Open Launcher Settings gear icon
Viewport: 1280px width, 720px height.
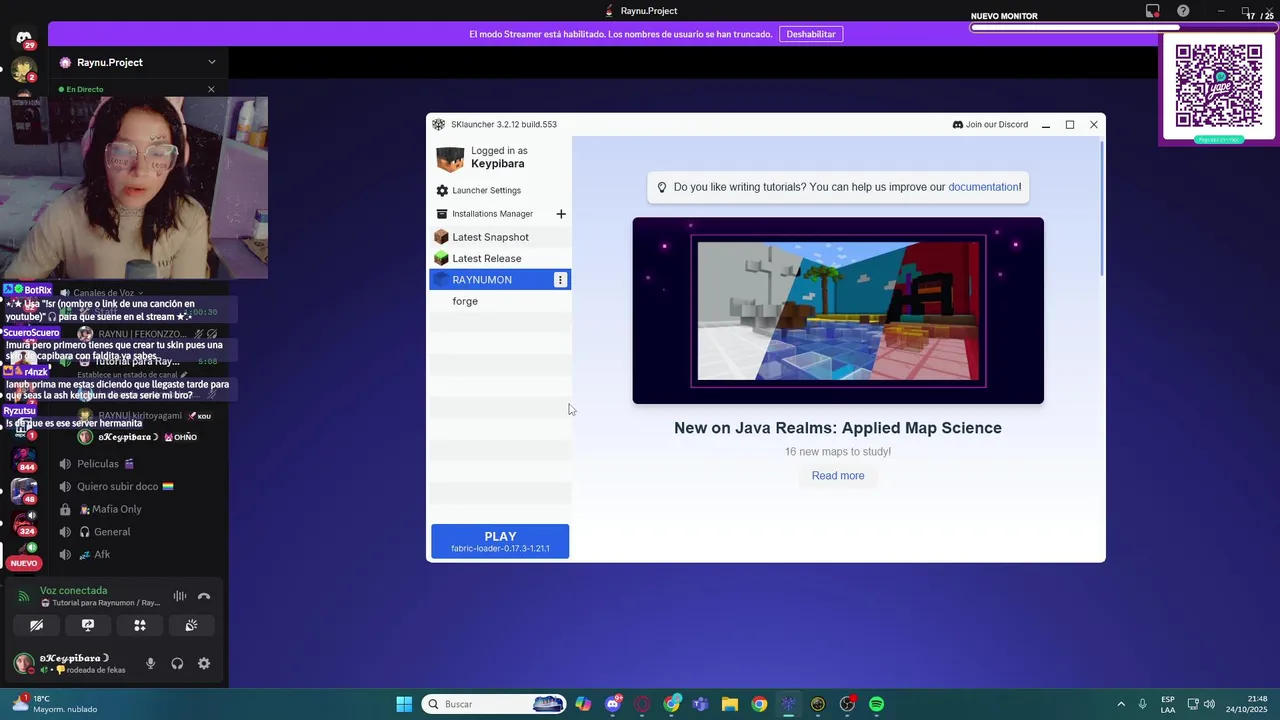[442, 190]
